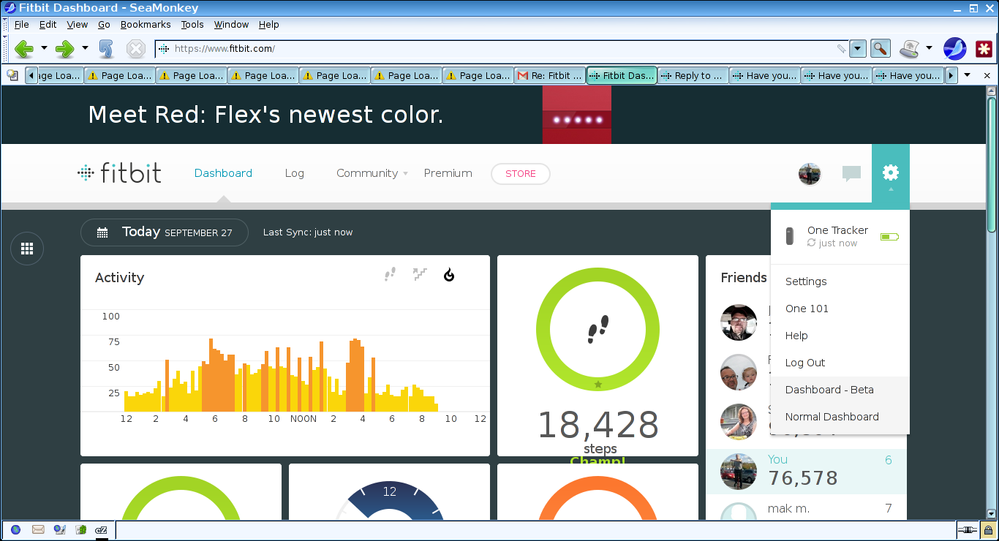Image resolution: width=999 pixels, height=541 pixels.
Task: Open the Forward button history dropdown arrow
Action: coord(85,48)
